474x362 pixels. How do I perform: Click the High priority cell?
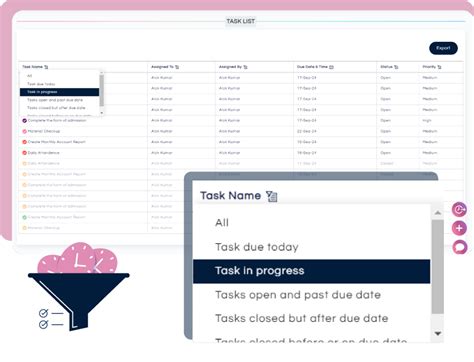427,121
